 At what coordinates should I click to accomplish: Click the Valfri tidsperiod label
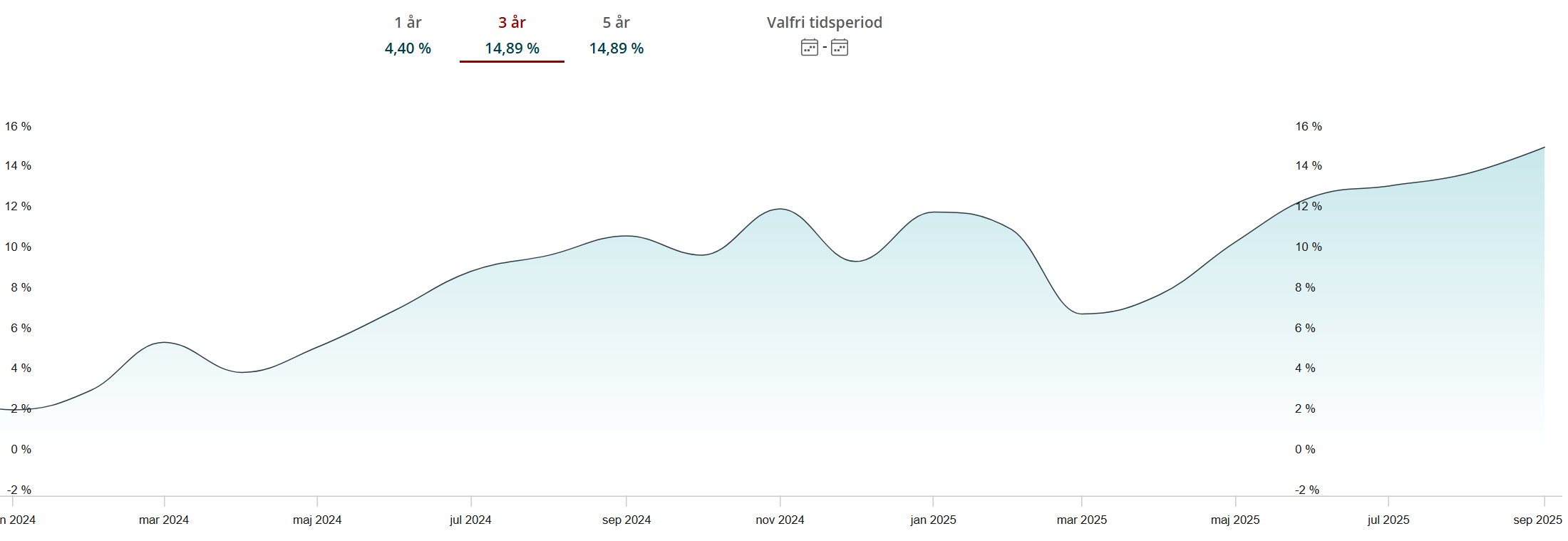[824, 23]
